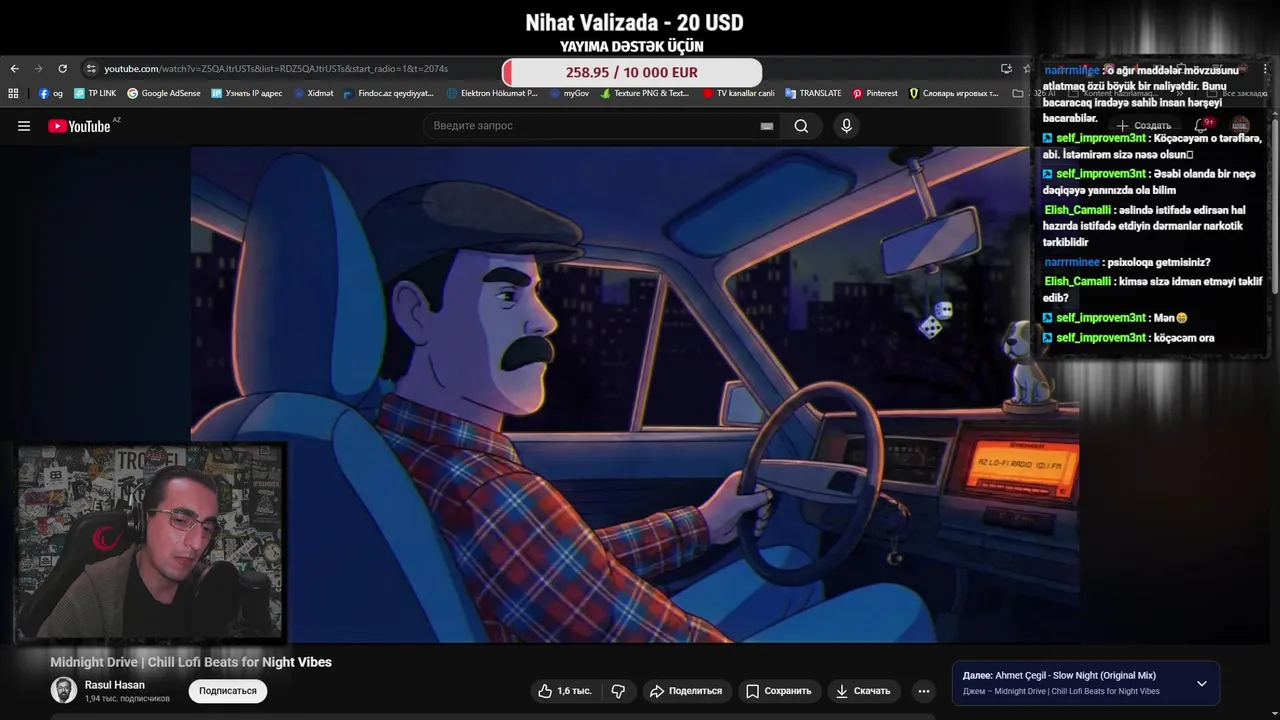The height and width of the screenshot is (720, 1280).
Task: Reload the page with the refresh icon
Action: click(x=62, y=69)
